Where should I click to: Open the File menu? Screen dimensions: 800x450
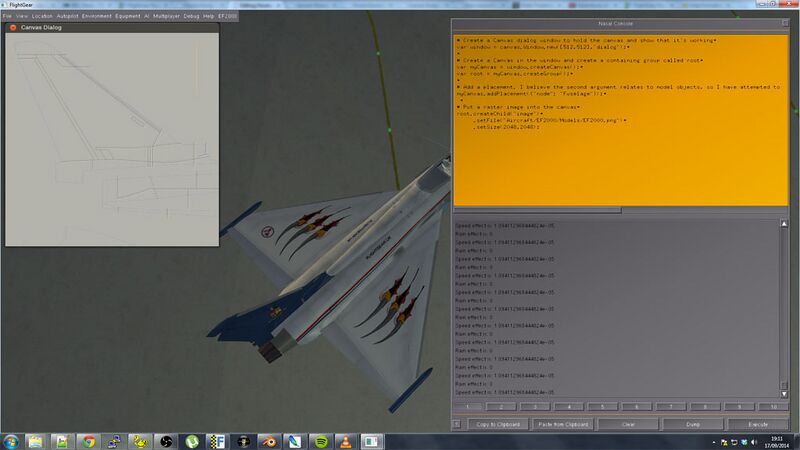coord(7,16)
